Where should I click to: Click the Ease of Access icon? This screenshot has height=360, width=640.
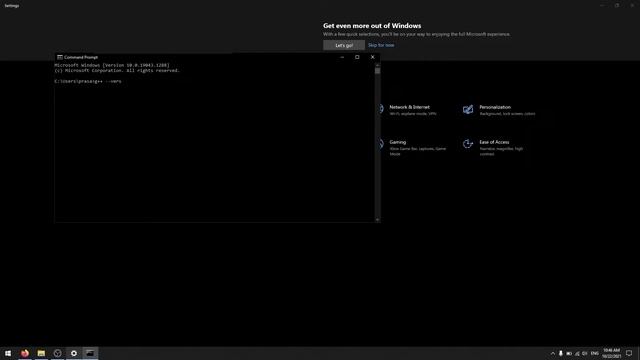468,144
